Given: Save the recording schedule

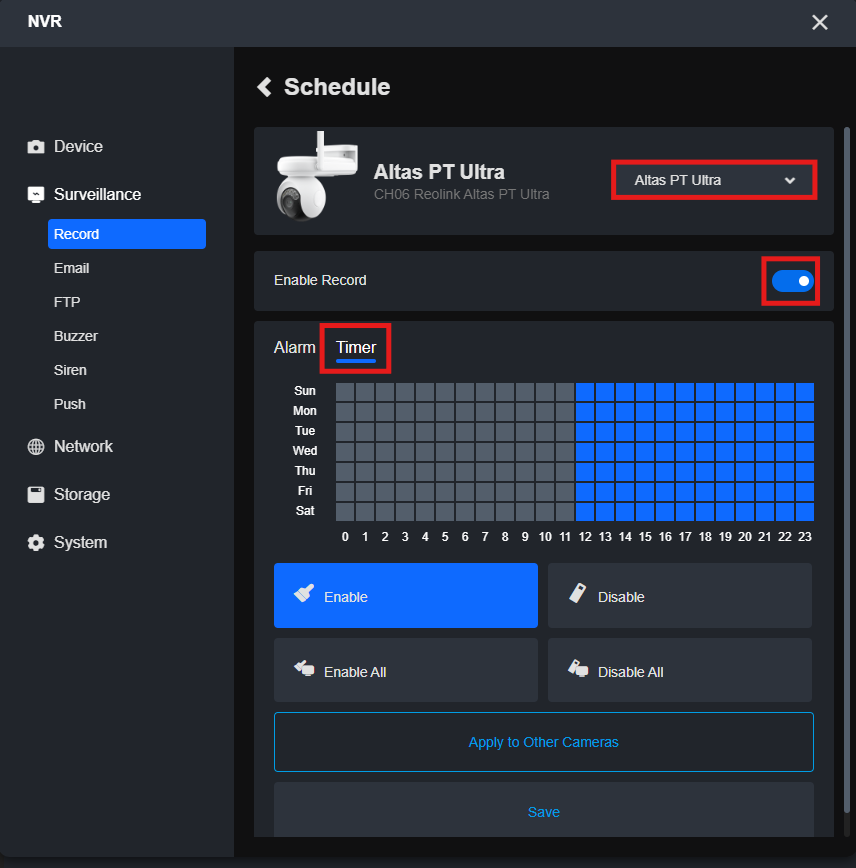Looking at the screenshot, I should coord(544,812).
